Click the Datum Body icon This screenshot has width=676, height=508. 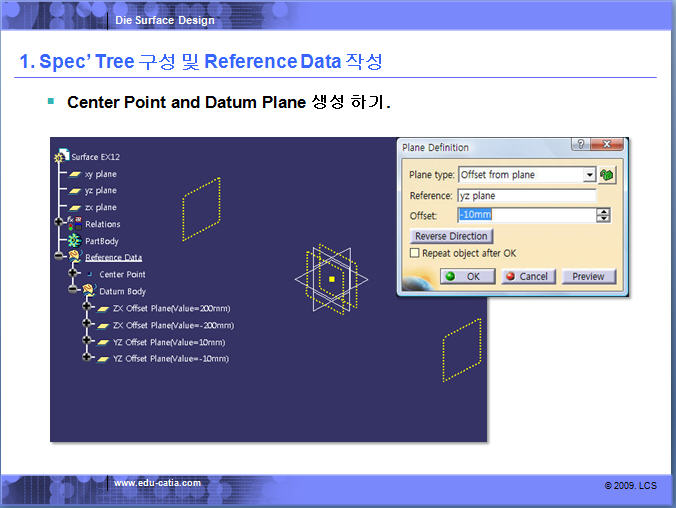point(87,291)
